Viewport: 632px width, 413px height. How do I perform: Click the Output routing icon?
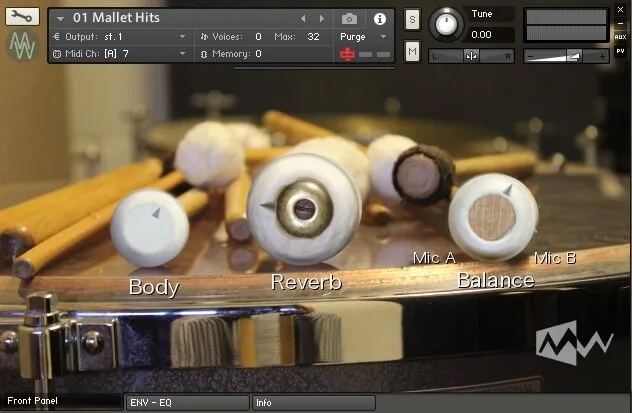pyautogui.click(x=56, y=37)
